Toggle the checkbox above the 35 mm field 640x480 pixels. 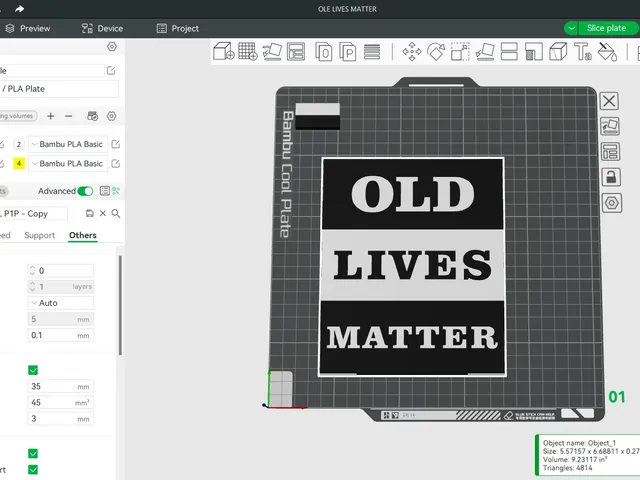(x=33, y=370)
